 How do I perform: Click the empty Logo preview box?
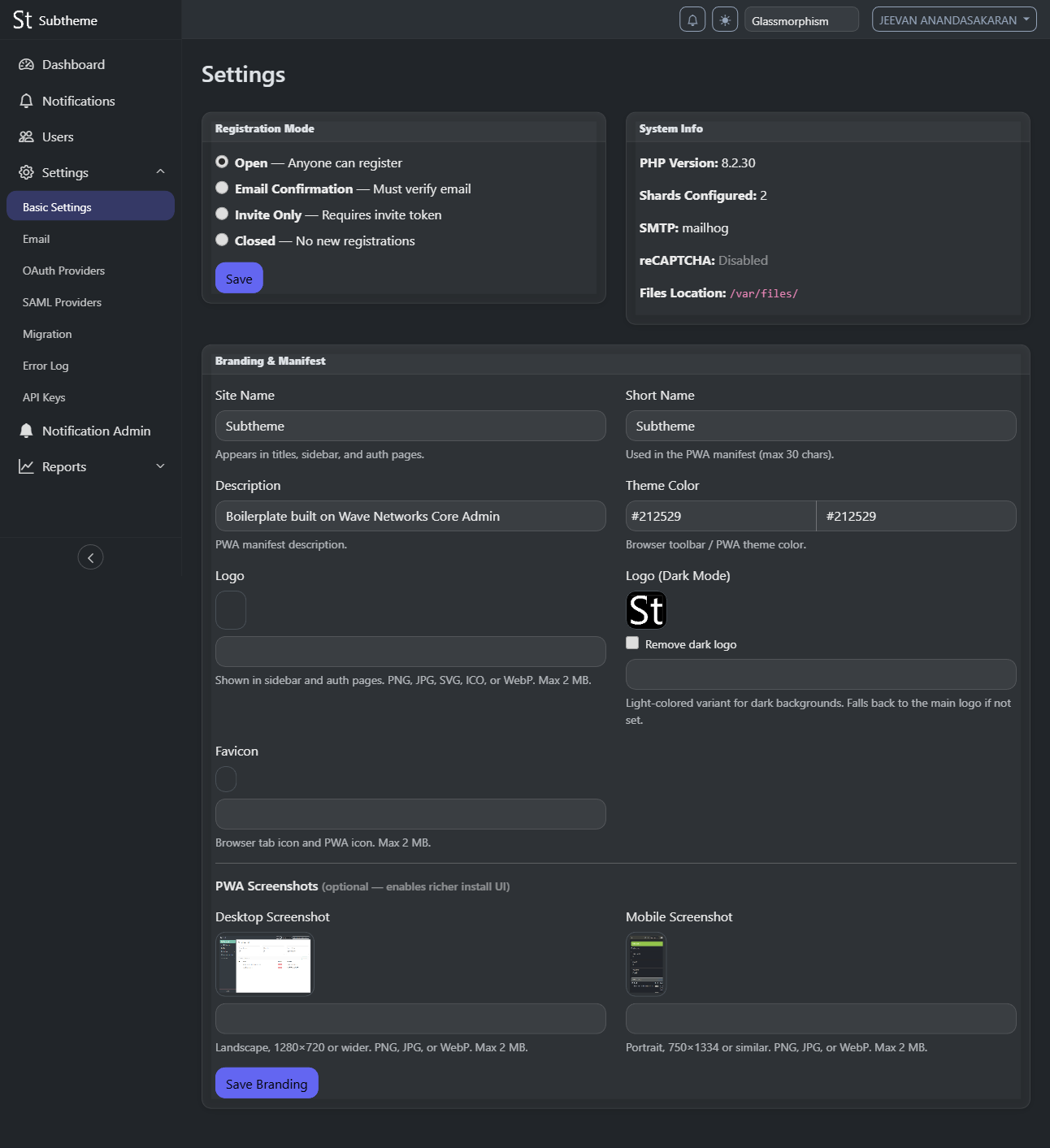[231, 610]
